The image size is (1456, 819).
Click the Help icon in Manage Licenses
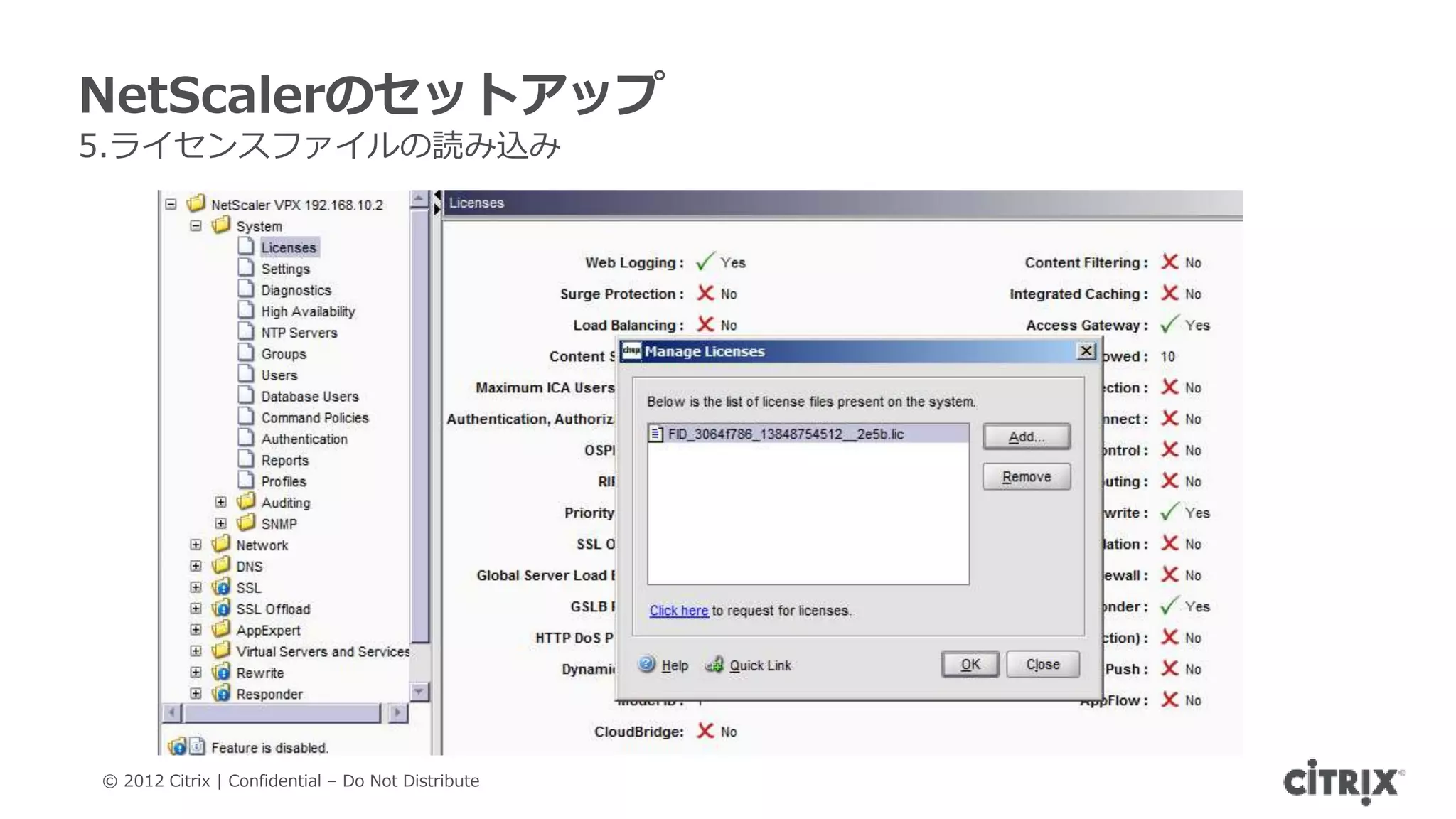[646, 664]
